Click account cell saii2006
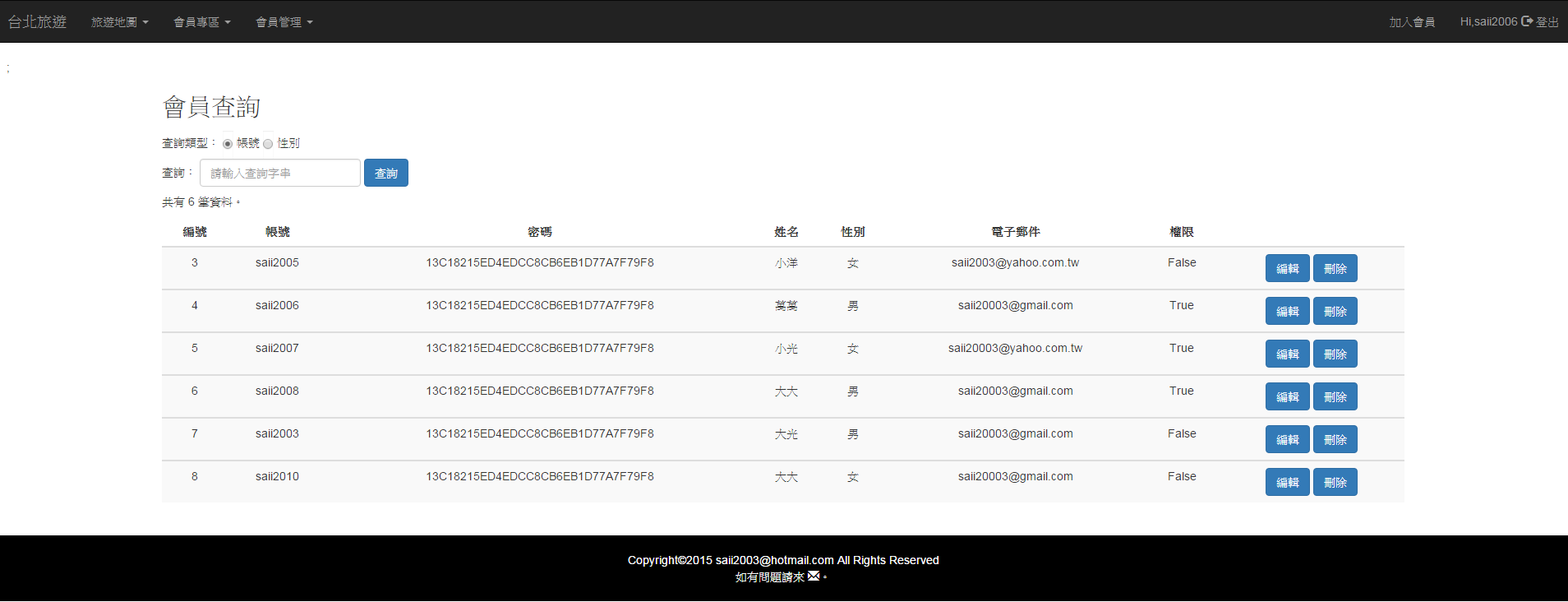The width and height of the screenshot is (1568, 602). pyautogui.click(x=277, y=305)
